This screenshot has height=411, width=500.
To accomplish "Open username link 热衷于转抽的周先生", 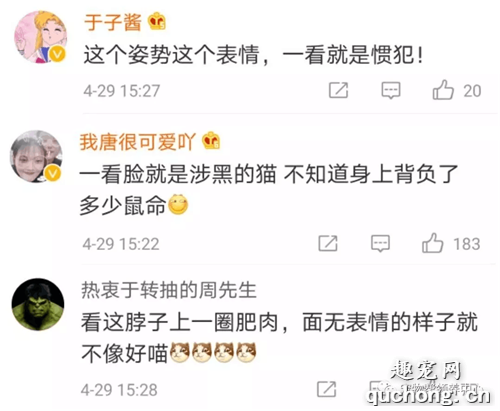I will (x=169, y=290).
